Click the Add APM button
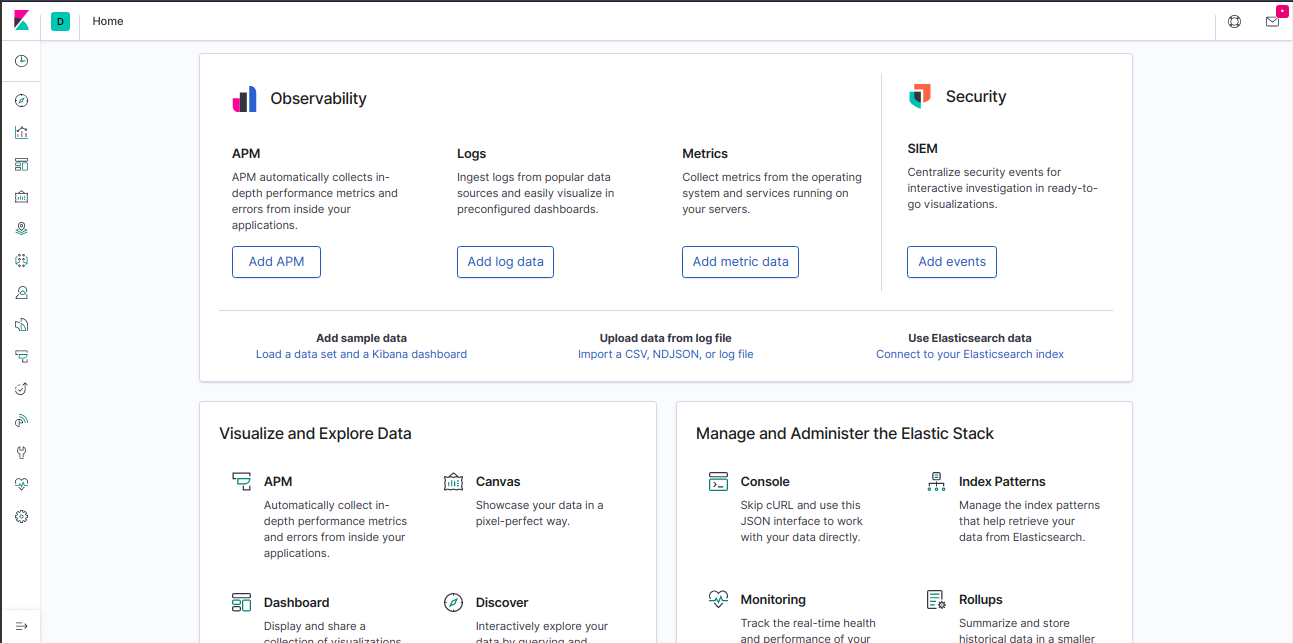This screenshot has width=1293, height=643. [x=276, y=261]
